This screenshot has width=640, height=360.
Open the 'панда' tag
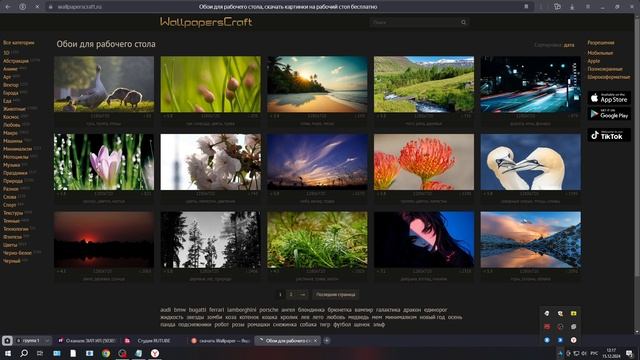pos(168,324)
